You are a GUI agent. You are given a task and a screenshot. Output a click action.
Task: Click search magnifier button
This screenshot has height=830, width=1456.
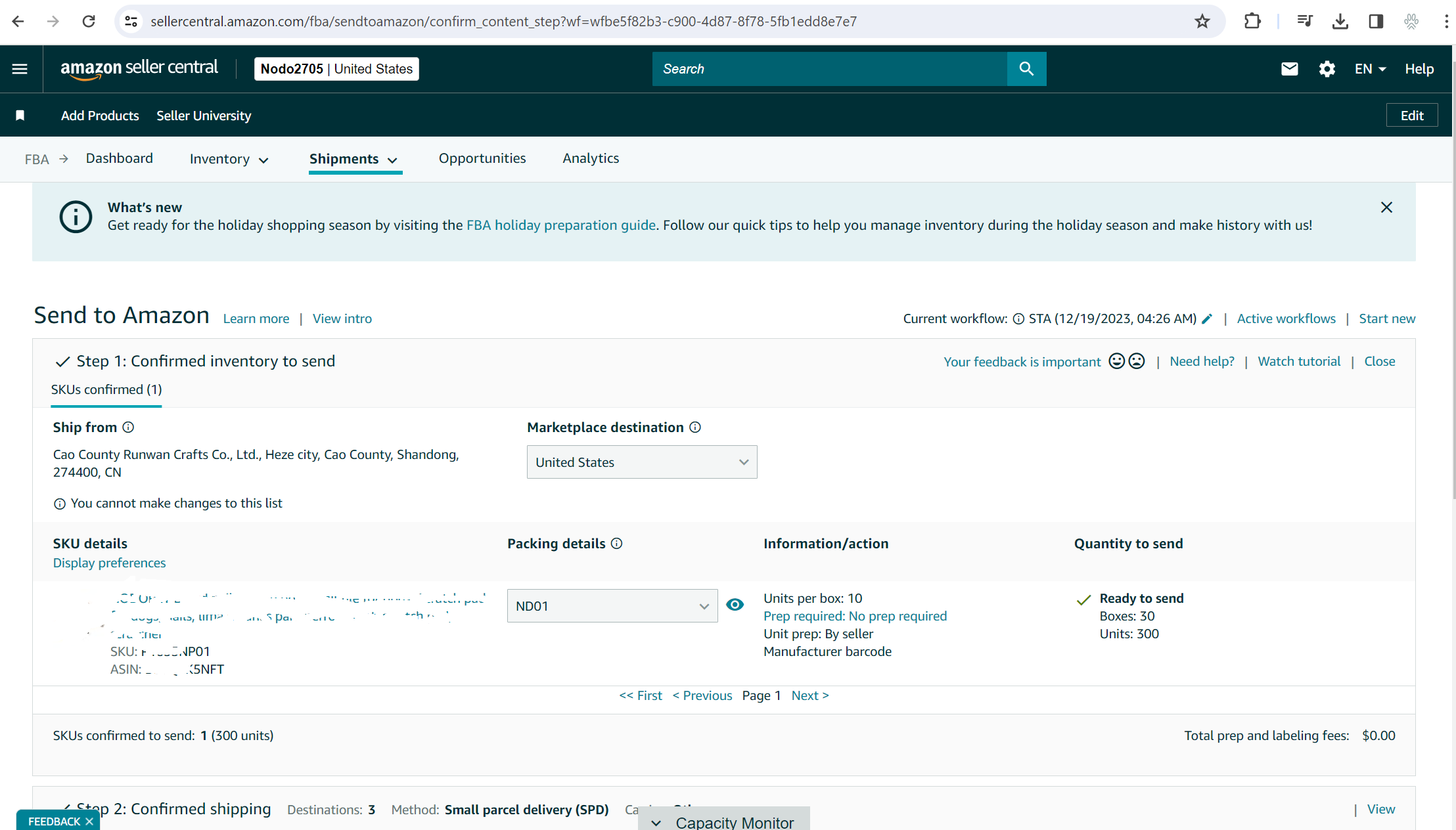[1026, 69]
